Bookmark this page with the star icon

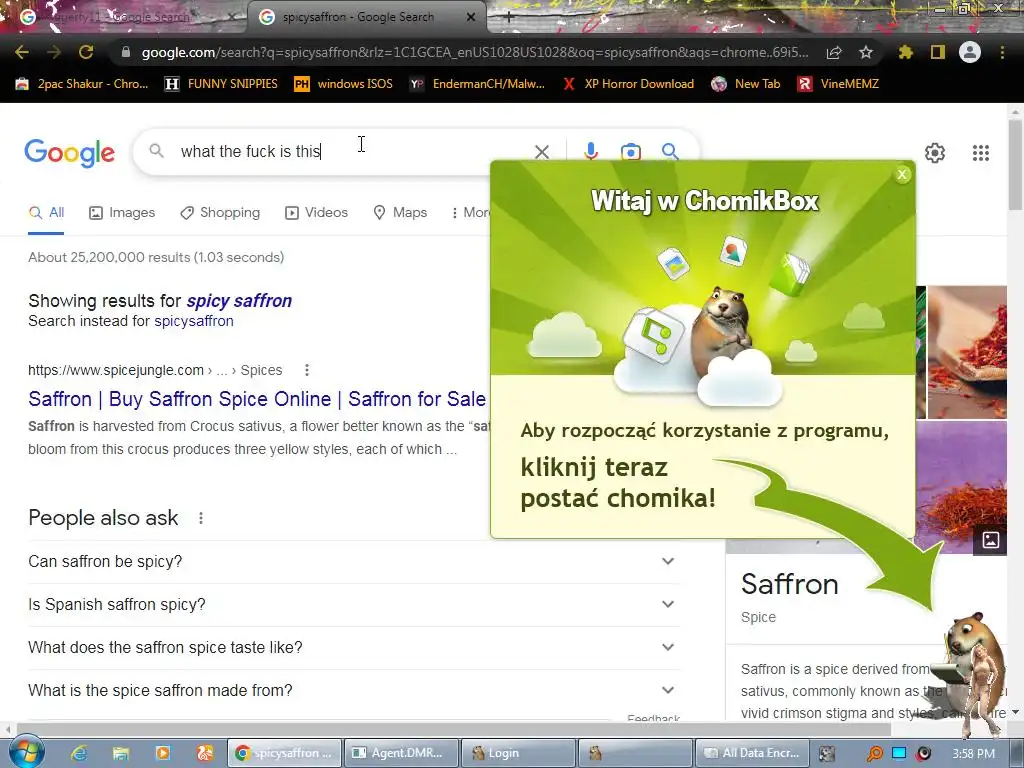(866, 52)
